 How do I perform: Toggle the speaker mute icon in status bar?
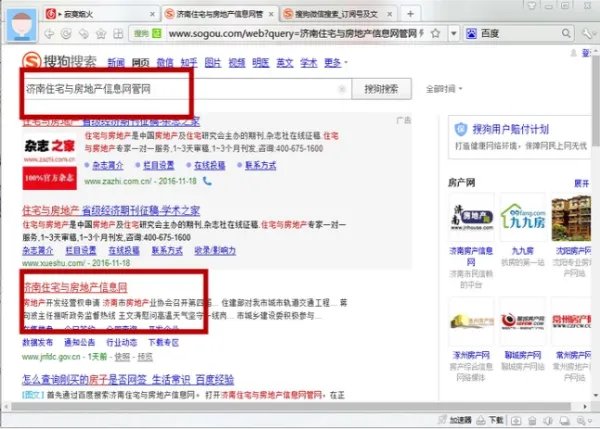coord(548,421)
